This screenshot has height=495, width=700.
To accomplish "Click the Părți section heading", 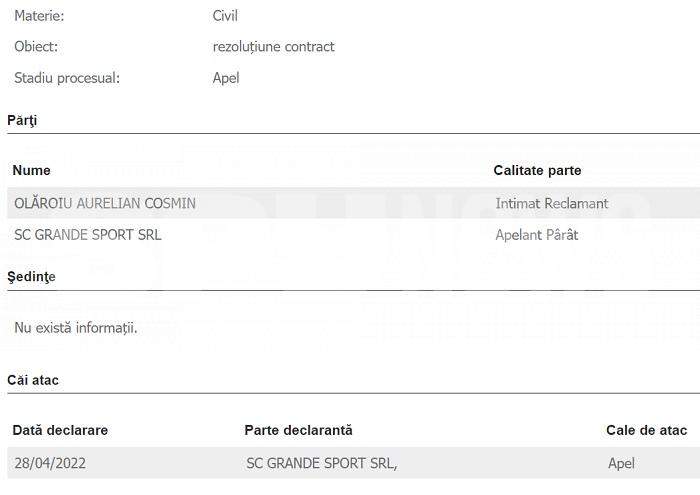I will 22,121.
